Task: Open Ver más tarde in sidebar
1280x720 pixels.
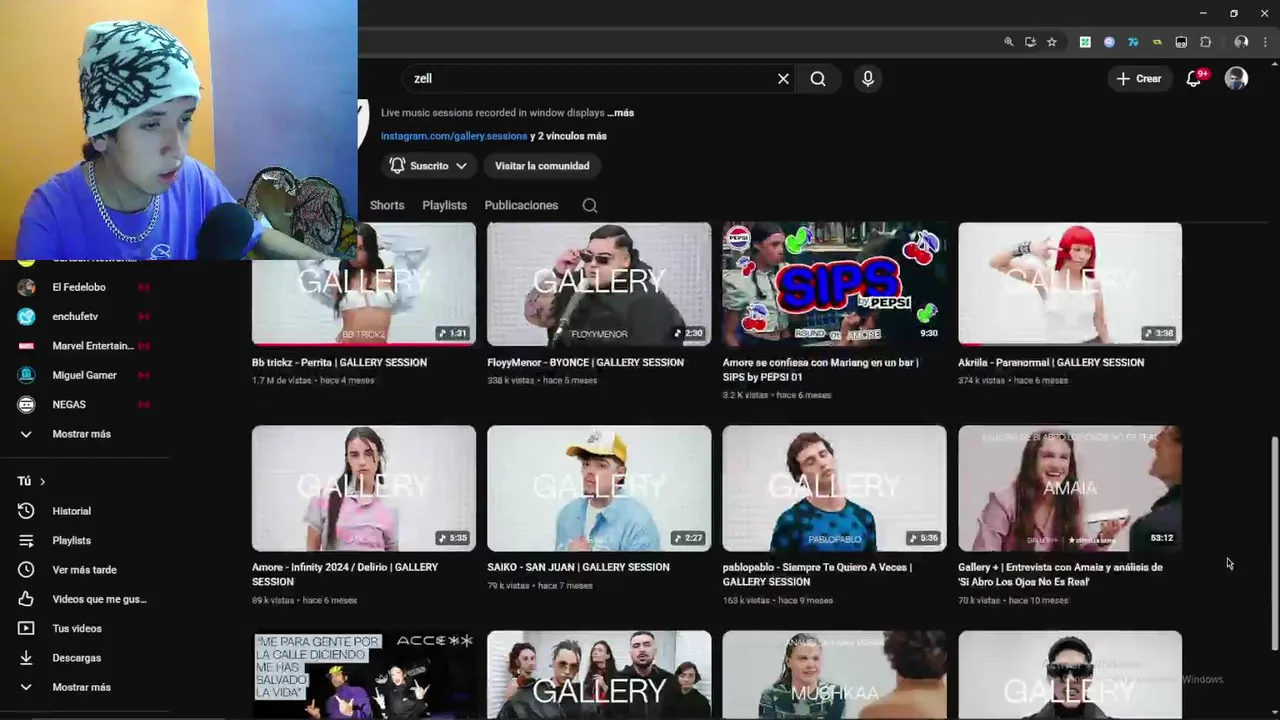Action: (85, 570)
